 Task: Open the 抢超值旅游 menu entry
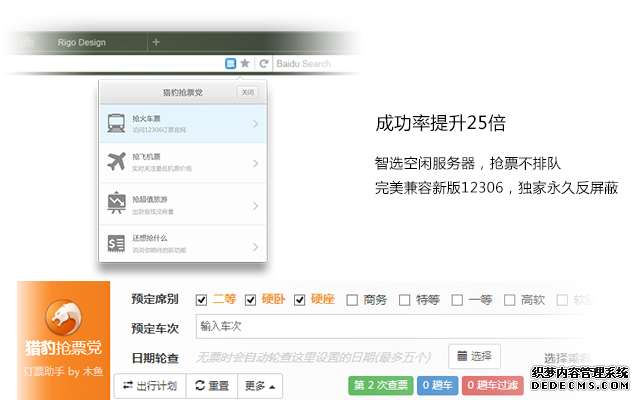[x=183, y=204]
